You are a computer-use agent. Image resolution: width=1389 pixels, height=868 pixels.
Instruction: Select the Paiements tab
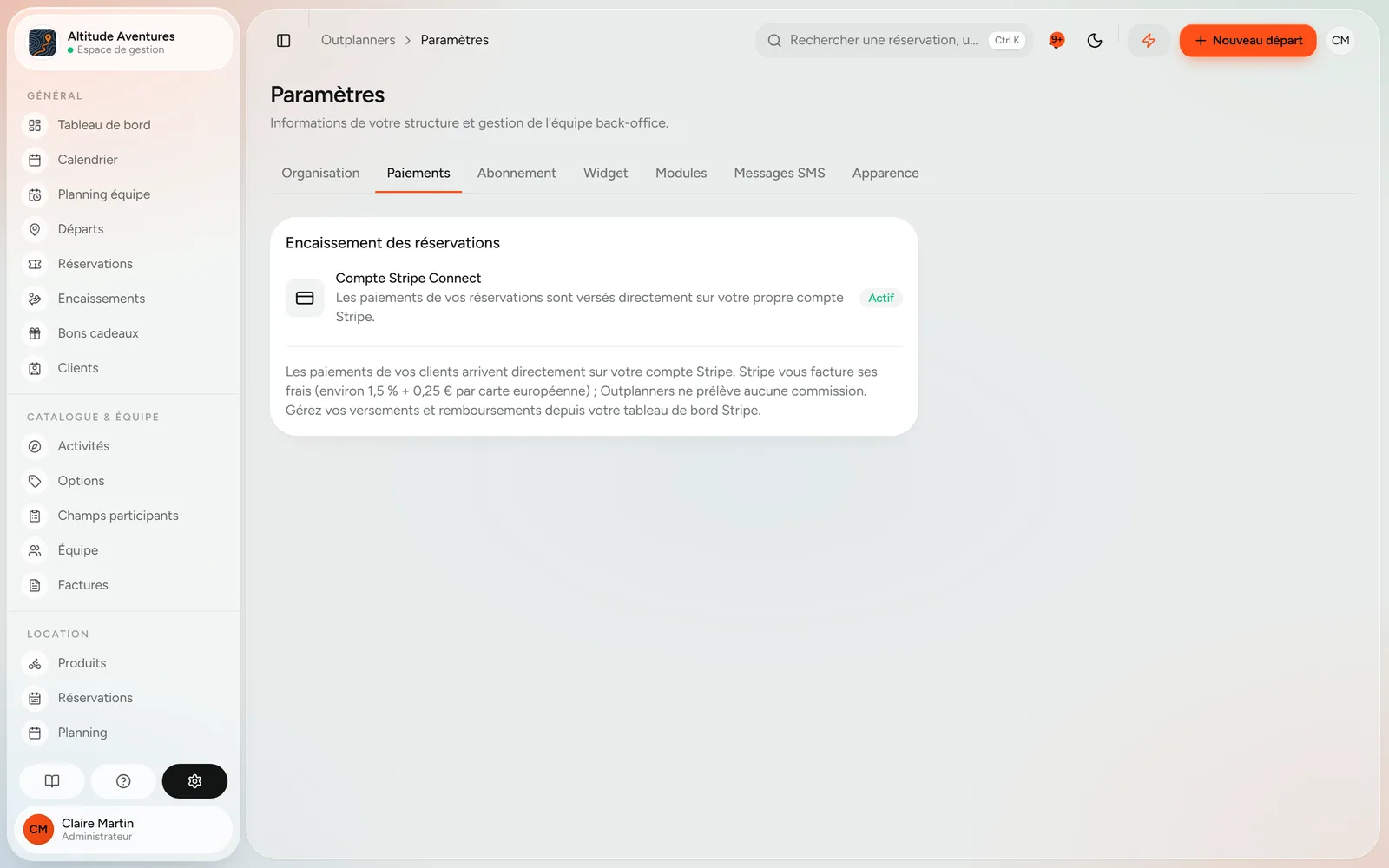pos(418,174)
